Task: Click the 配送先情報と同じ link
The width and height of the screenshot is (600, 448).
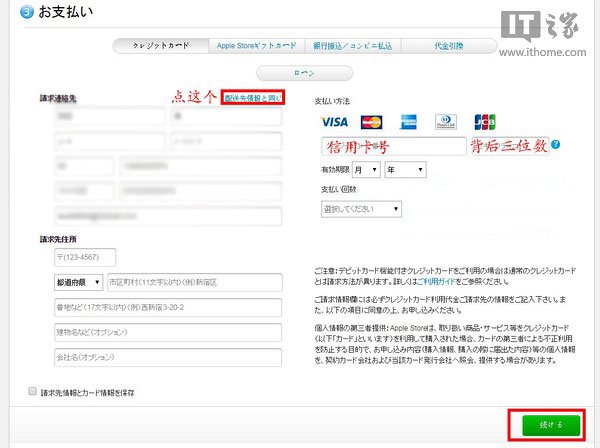Action: click(253, 98)
